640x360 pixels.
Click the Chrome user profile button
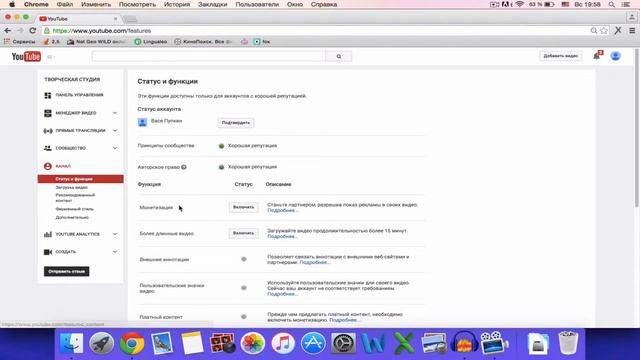pos(631,17)
